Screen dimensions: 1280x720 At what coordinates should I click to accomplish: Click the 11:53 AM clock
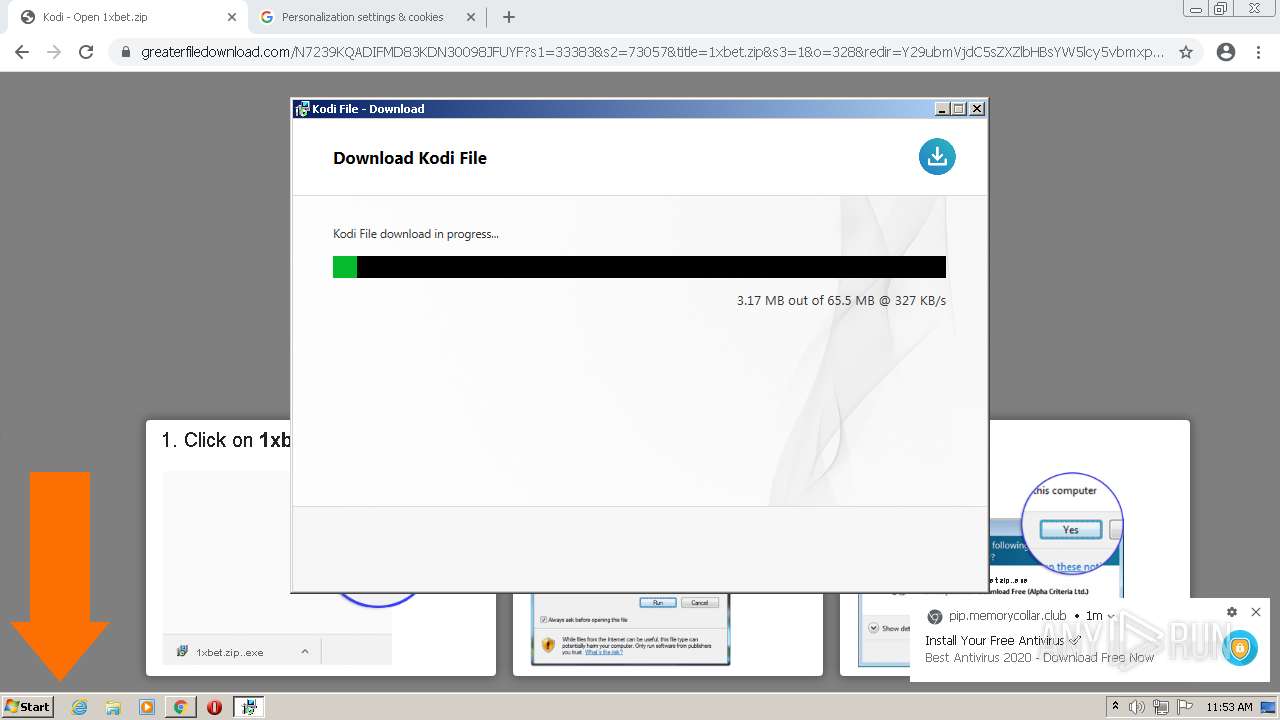[1229, 707]
